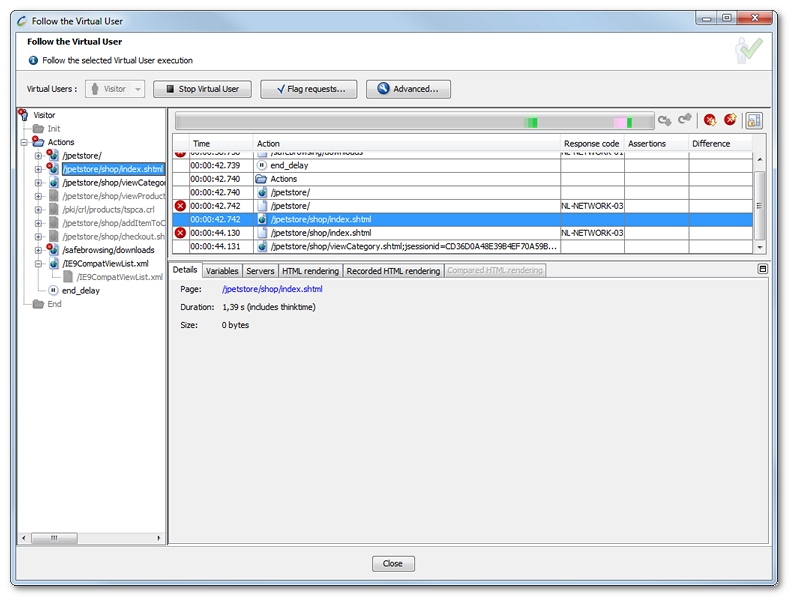Click the info icon beside follow message
This screenshot has height=597, width=789.
(x=33, y=61)
